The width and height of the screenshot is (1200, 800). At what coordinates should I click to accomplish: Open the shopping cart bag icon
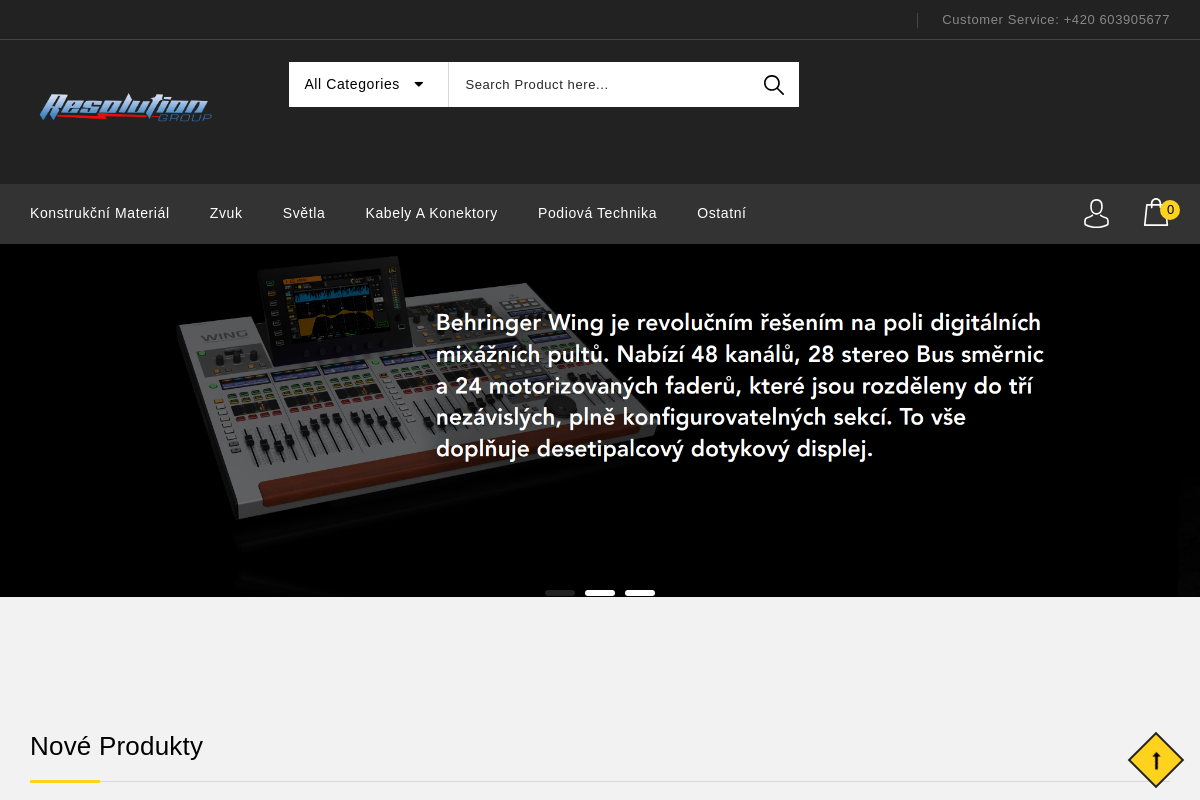point(1156,212)
